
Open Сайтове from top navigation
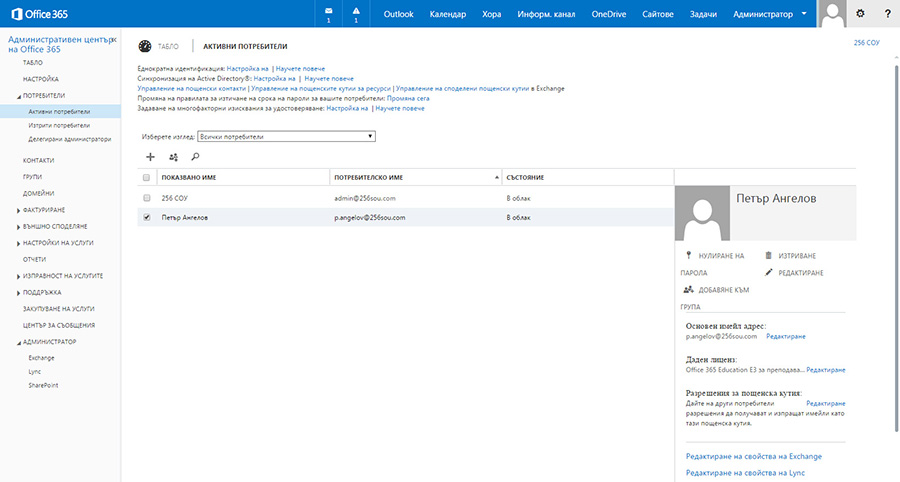click(658, 14)
